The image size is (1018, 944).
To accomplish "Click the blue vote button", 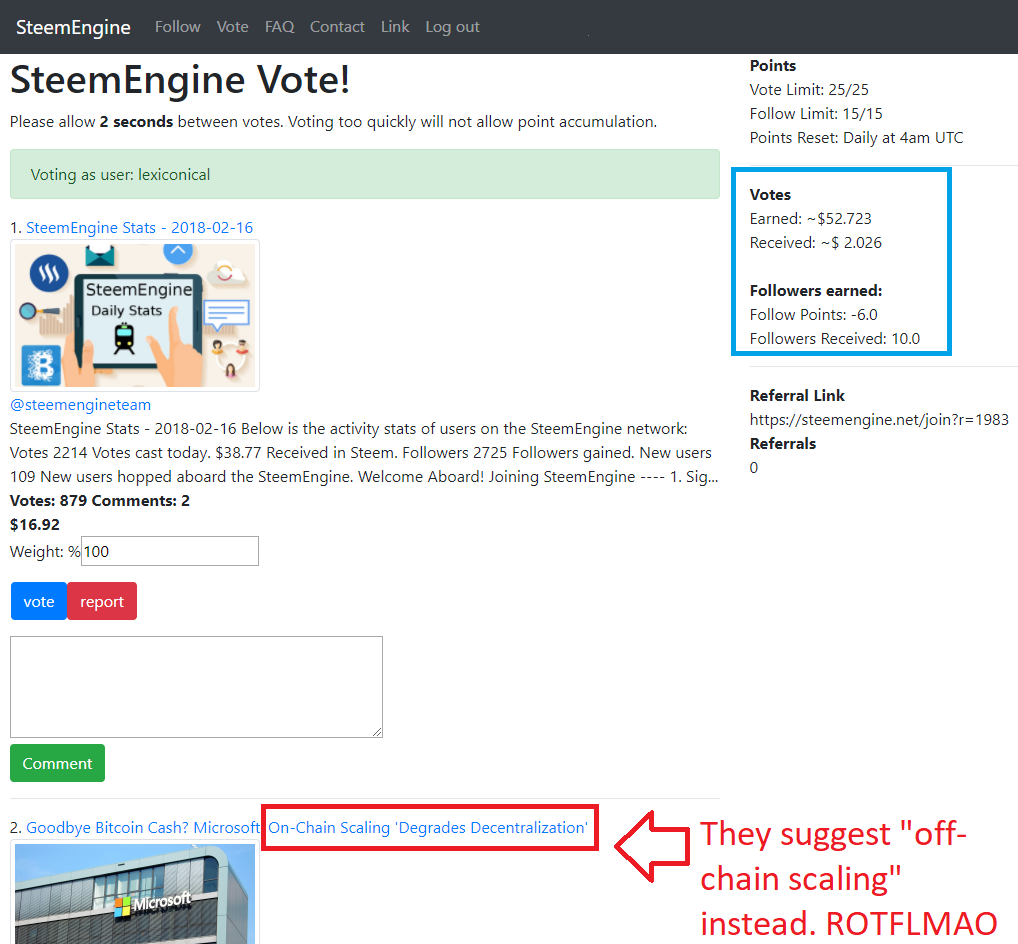I will click(39, 601).
